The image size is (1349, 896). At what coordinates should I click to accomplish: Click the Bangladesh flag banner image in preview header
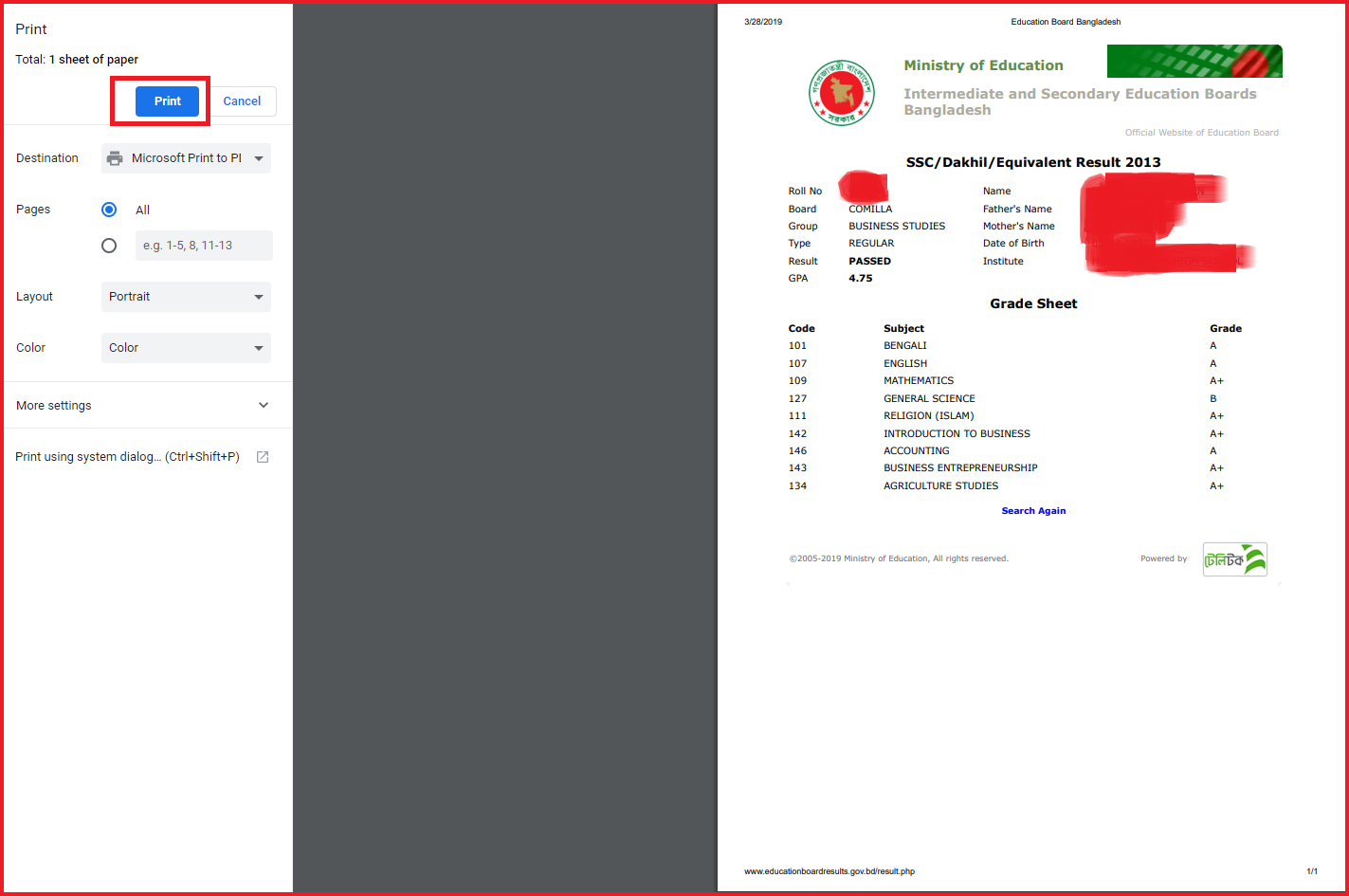[x=1194, y=61]
